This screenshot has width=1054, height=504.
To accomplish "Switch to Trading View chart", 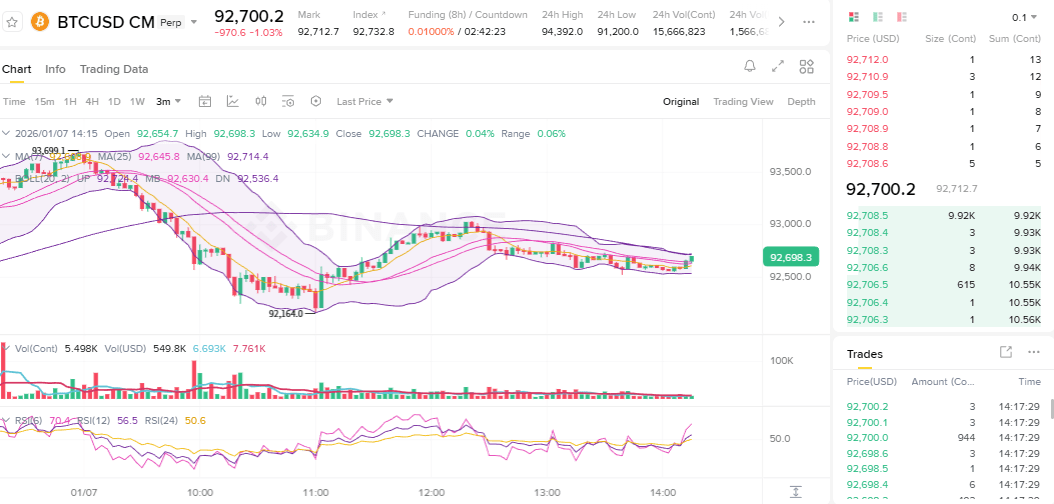I will (743, 101).
